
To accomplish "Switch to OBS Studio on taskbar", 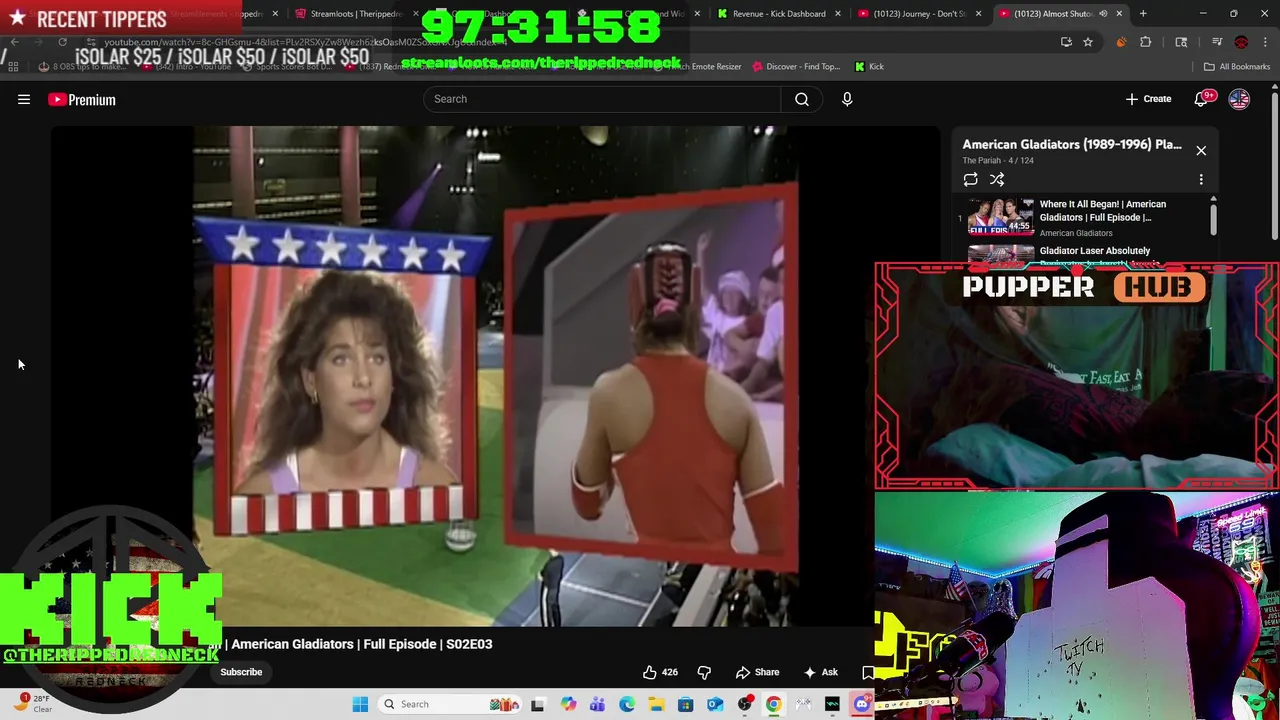I will tap(744, 704).
